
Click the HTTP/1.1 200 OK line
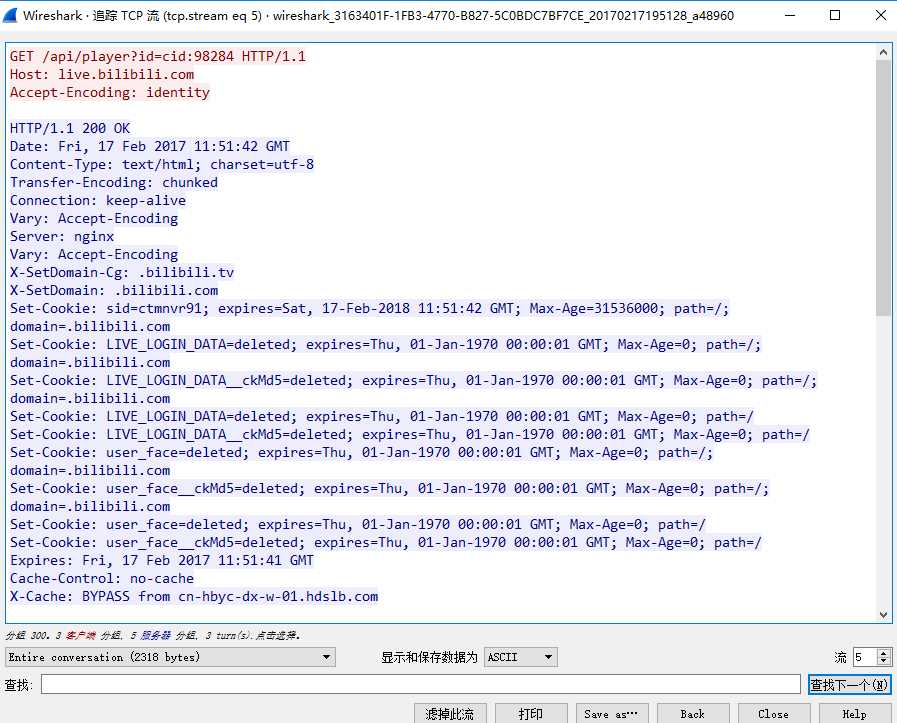tap(70, 128)
